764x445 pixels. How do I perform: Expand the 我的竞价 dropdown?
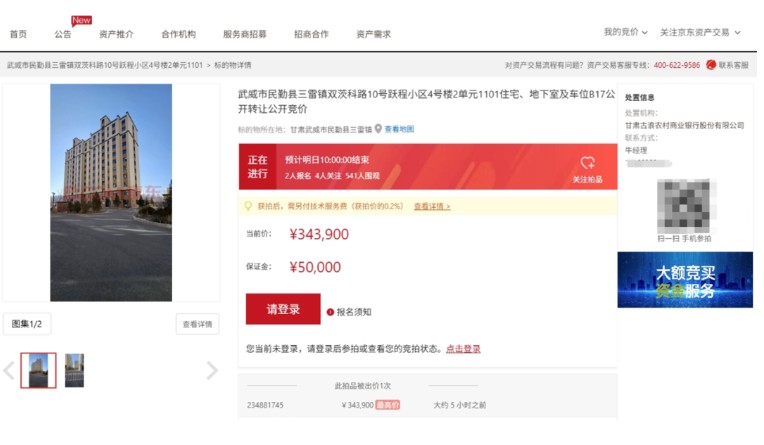(x=626, y=32)
